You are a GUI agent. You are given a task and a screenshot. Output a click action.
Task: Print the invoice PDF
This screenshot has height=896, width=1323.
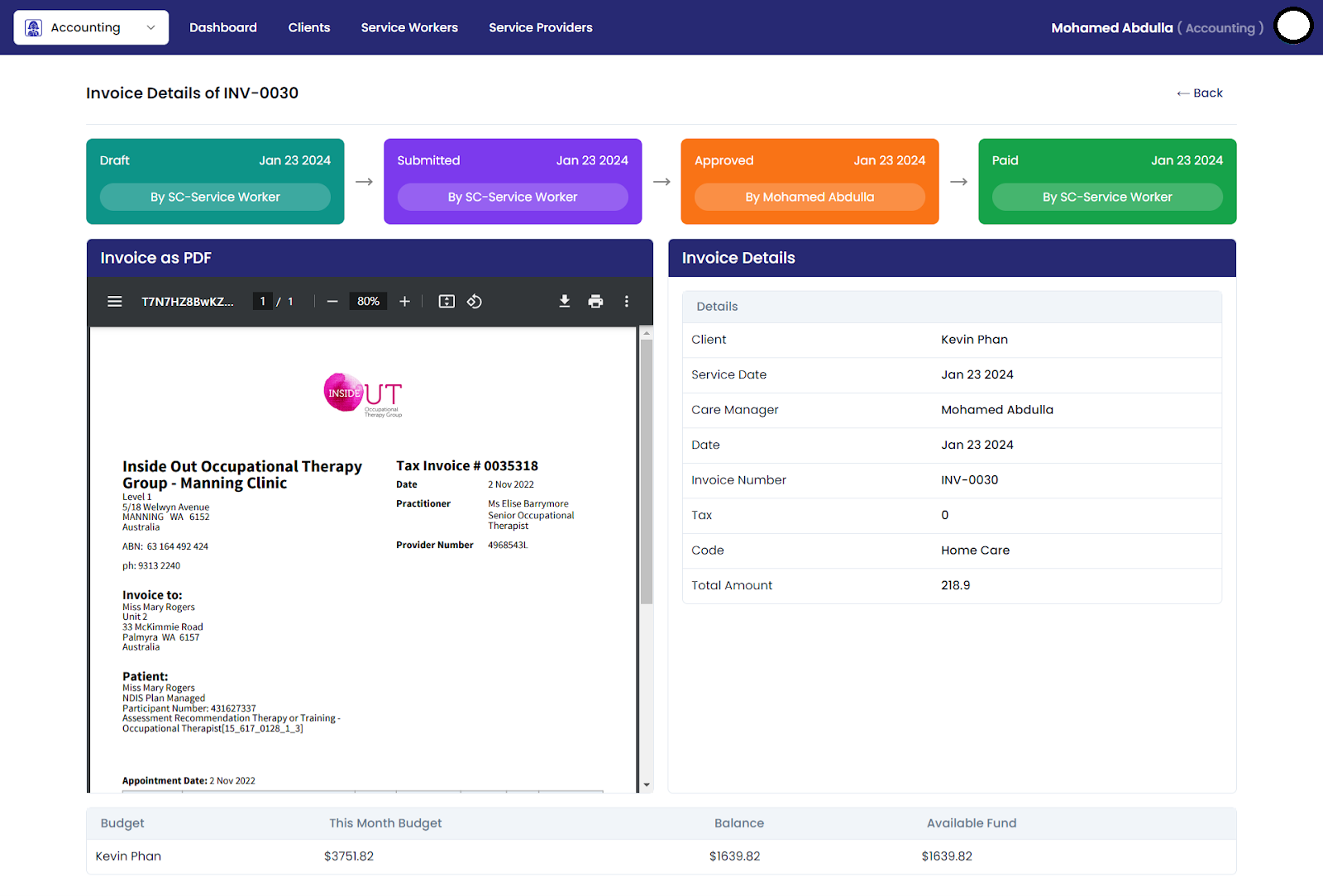tap(595, 302)
